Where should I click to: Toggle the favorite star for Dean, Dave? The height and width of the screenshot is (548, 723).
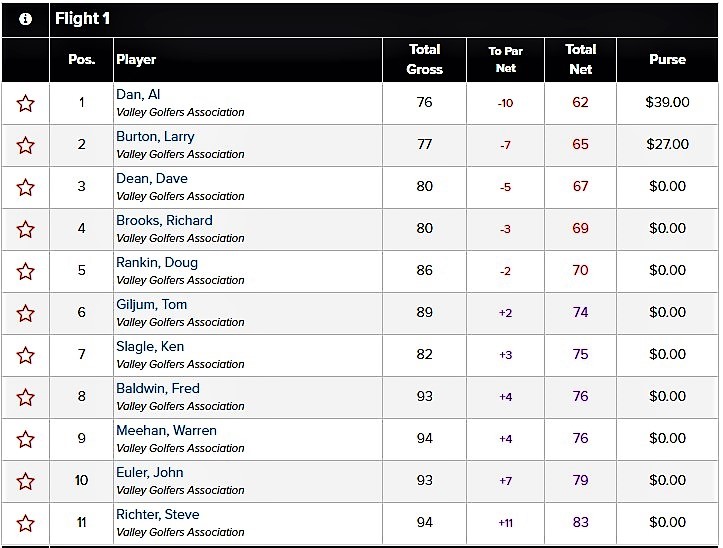(x=25, y=187)
